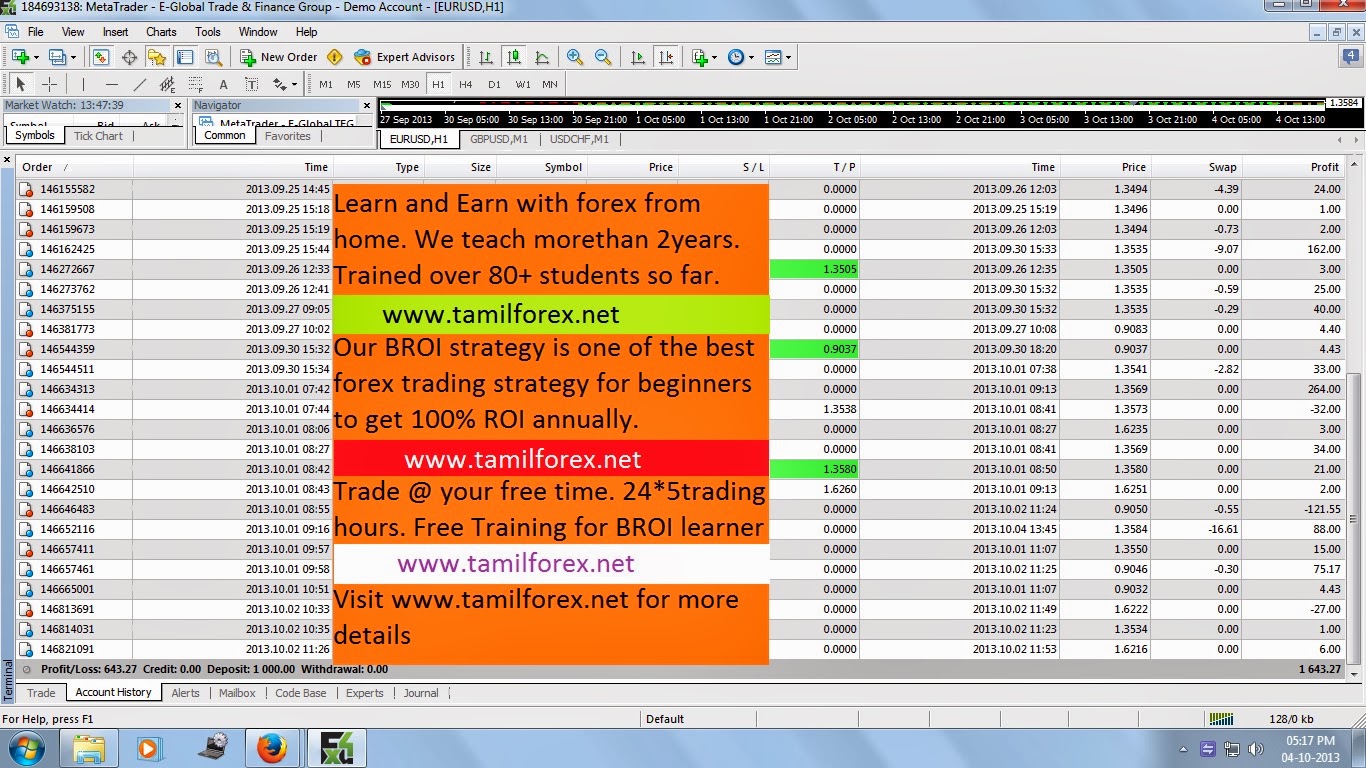Open the Charts menu
The width and height of the screenshot is (1366, 768).
tap(161, 32)
